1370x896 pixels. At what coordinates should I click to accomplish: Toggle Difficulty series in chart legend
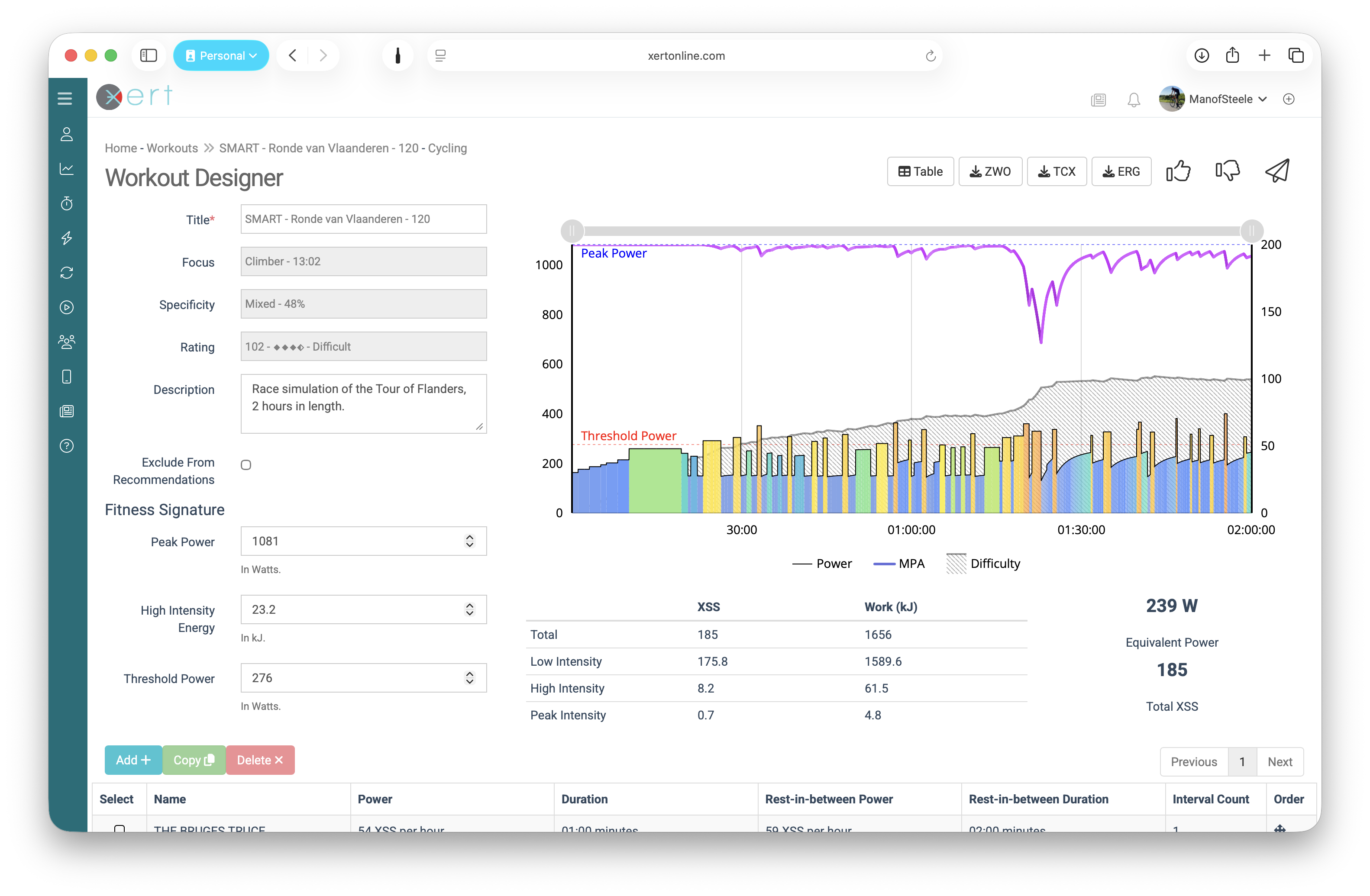click(983, 564)
